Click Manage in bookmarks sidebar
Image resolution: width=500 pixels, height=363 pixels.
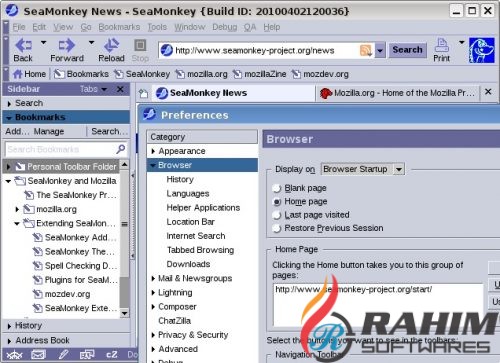[49, 132]
